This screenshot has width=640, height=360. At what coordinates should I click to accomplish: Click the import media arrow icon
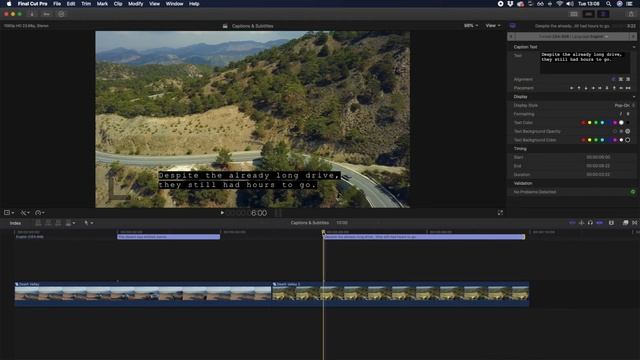[x=32, y=14]
